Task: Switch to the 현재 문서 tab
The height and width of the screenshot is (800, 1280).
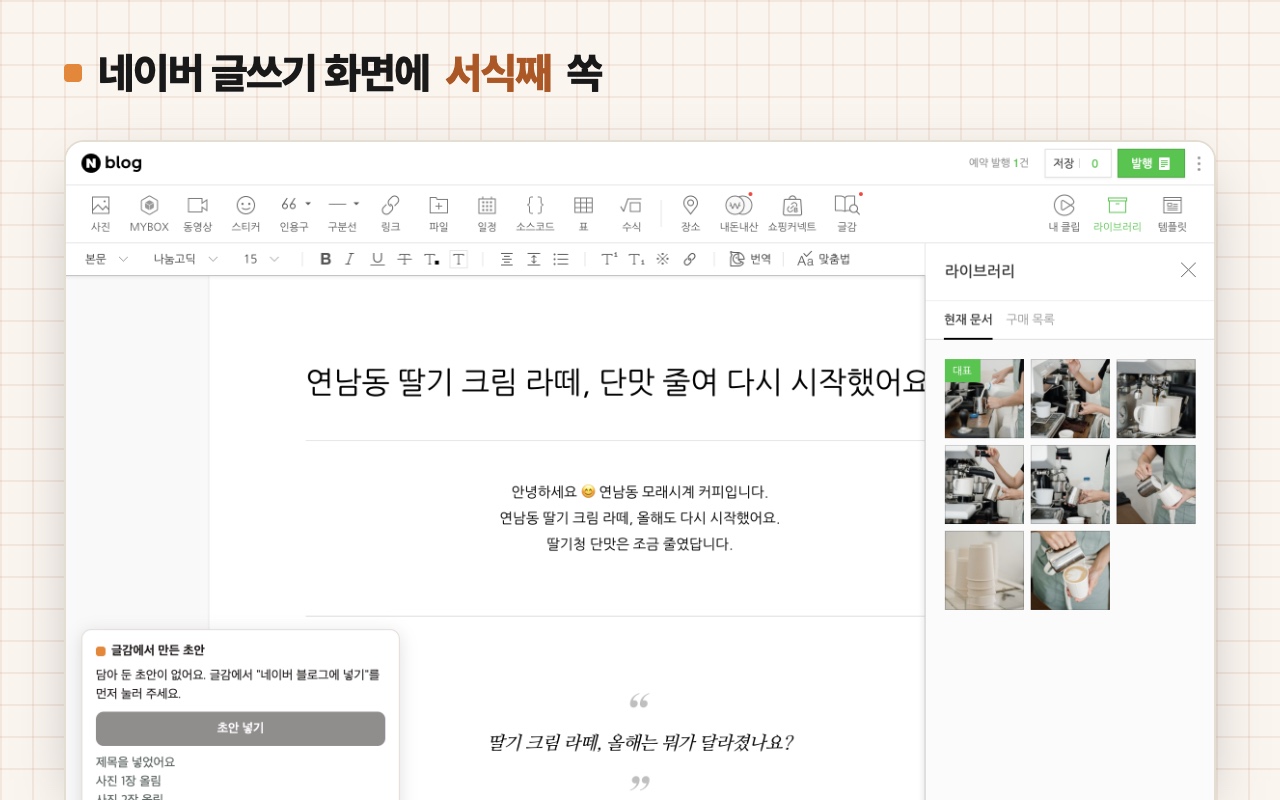Action: (968, 319)
